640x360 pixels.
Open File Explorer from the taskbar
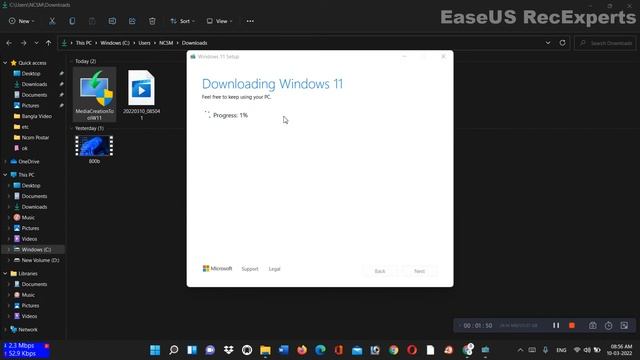click(x=265, y=350)
